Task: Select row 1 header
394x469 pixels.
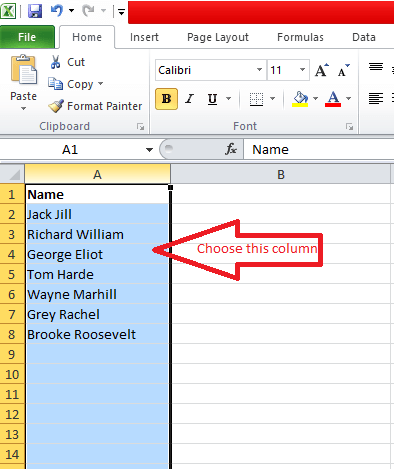Action: tap(12, 194)
